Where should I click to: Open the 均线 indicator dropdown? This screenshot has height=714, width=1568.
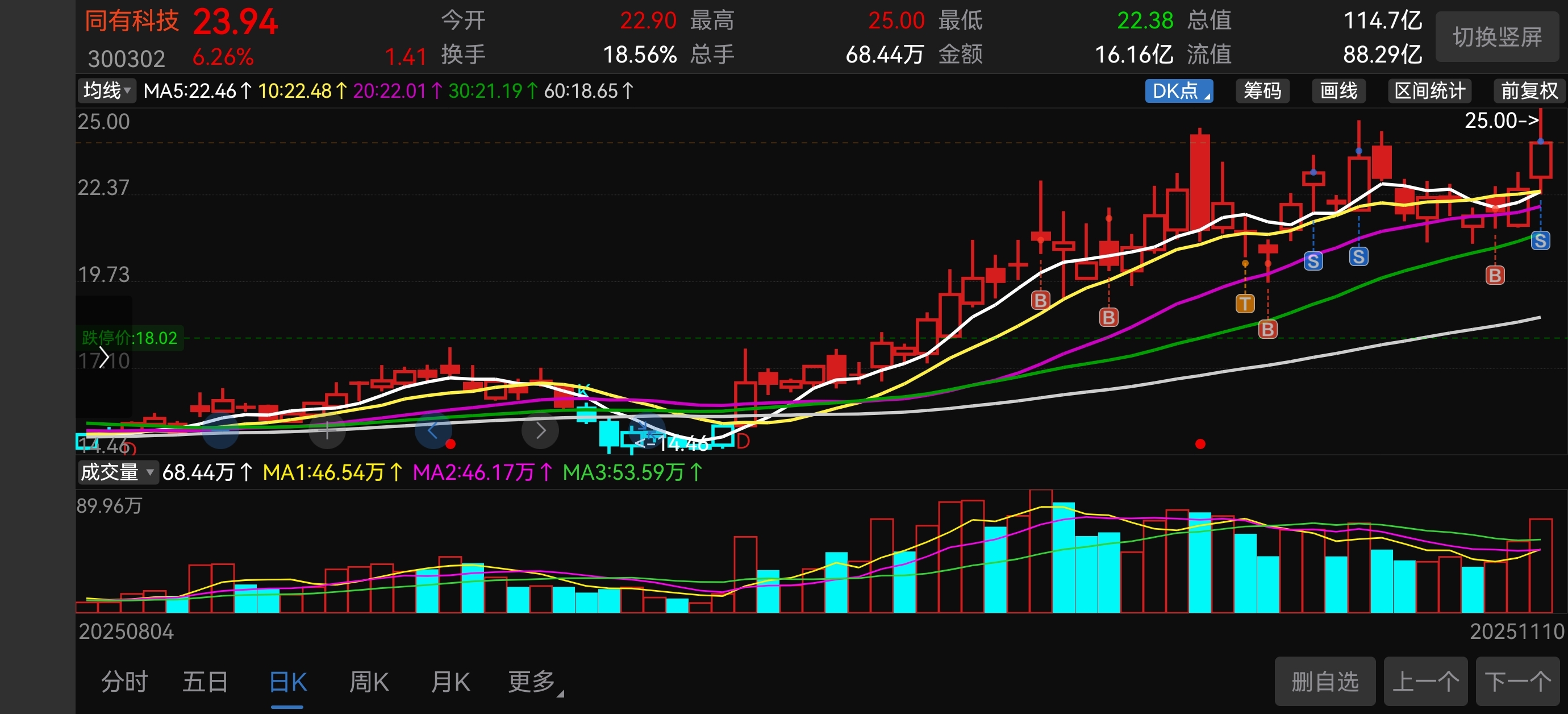pos(107,91)
